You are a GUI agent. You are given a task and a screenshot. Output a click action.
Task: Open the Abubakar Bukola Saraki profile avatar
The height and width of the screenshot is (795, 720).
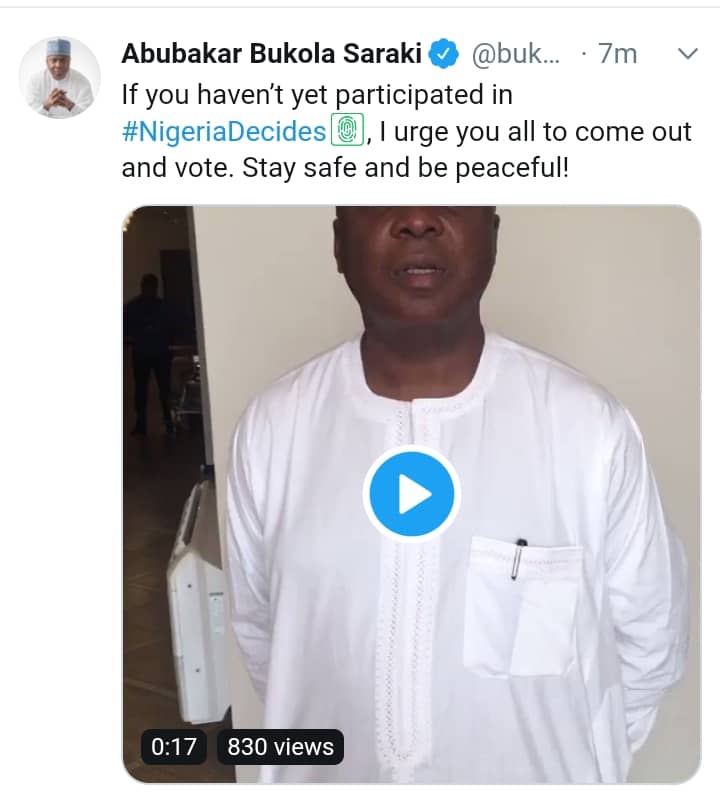[x=60, y=77]
